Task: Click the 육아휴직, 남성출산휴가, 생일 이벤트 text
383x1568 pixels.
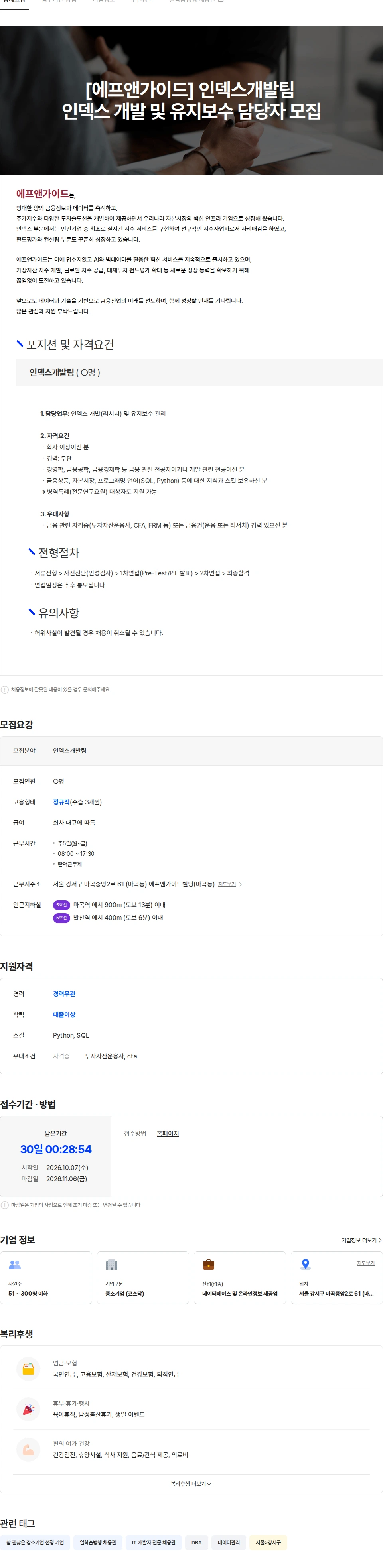Action: (99, 1414)
